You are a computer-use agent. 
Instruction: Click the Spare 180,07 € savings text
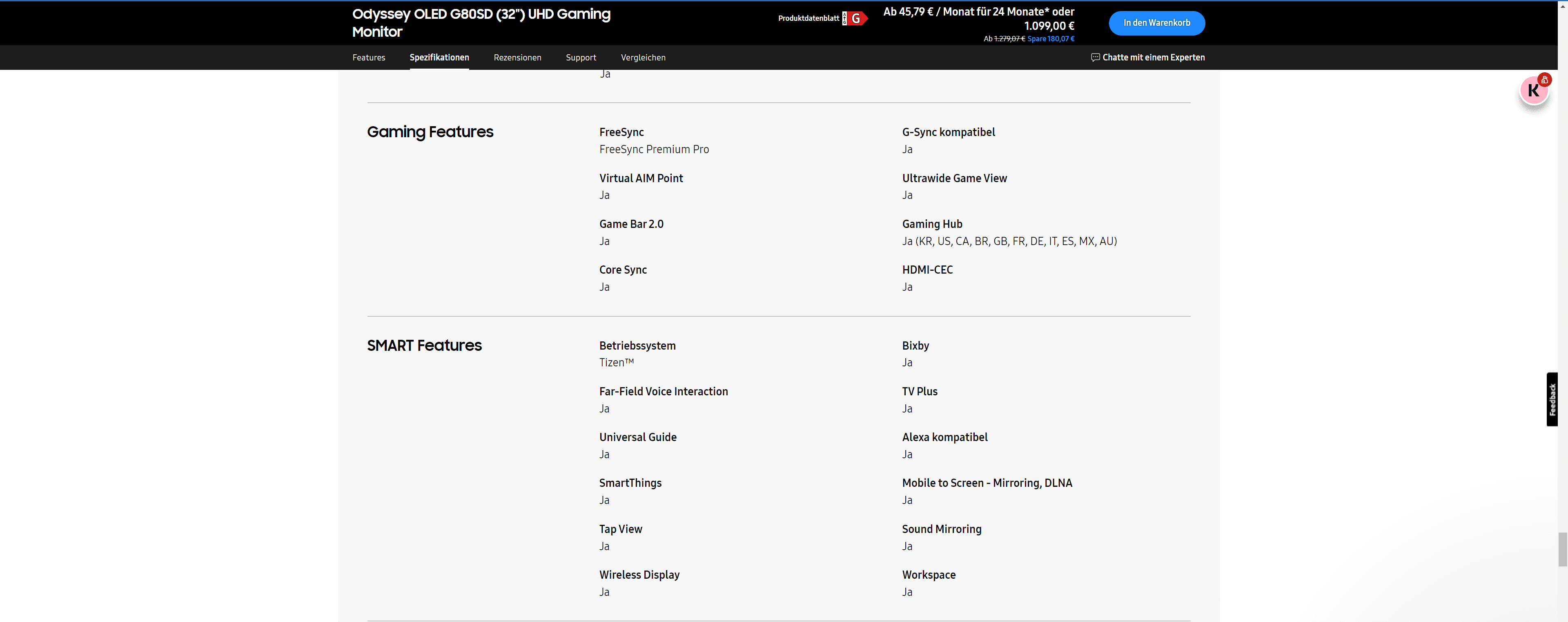click(x=1051, y=39)
